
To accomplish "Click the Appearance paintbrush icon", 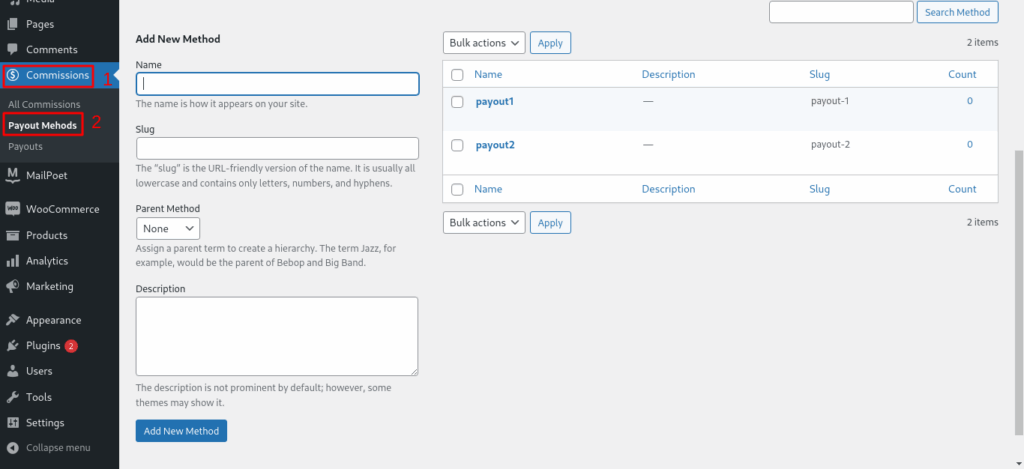I will click(x=13, y=320).
